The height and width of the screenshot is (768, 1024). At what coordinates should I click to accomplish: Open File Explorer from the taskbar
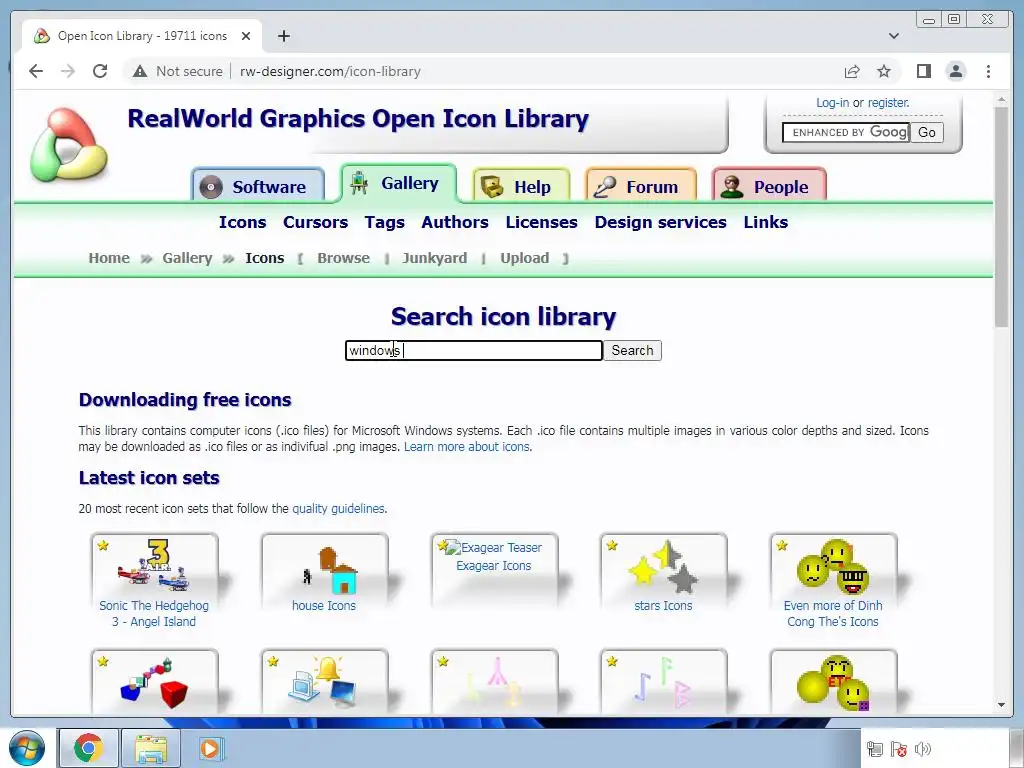151,748
